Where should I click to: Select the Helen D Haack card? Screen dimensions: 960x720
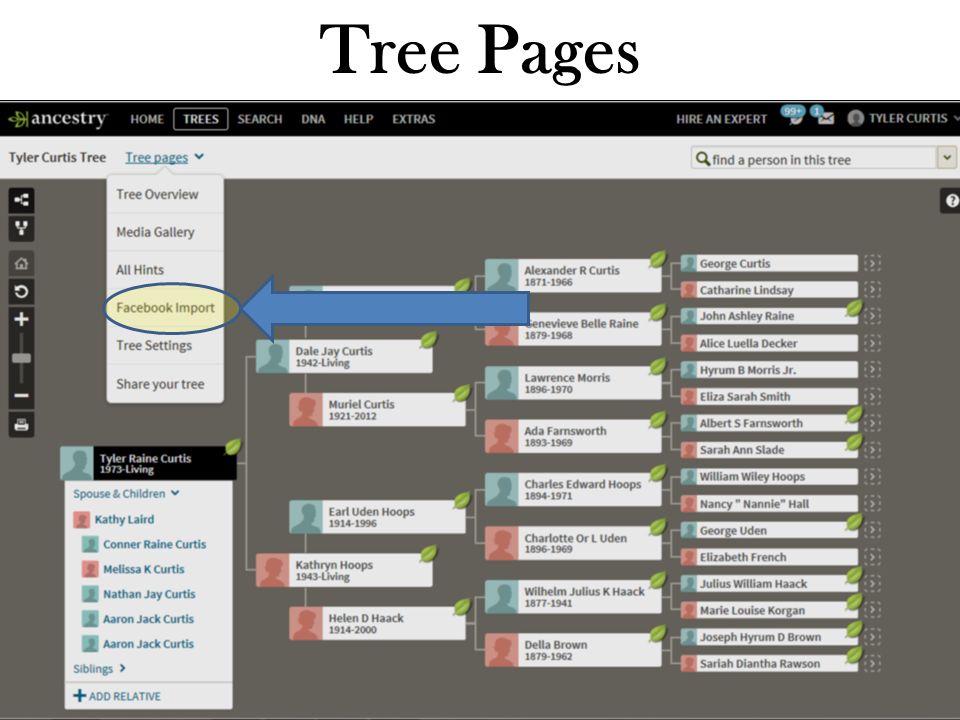tap(377, 623)
